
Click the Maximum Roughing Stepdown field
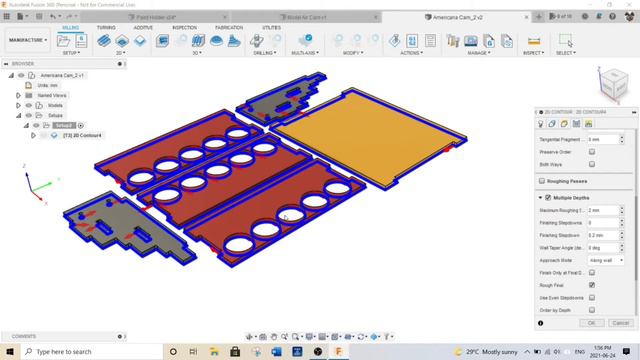click(603, 210)
